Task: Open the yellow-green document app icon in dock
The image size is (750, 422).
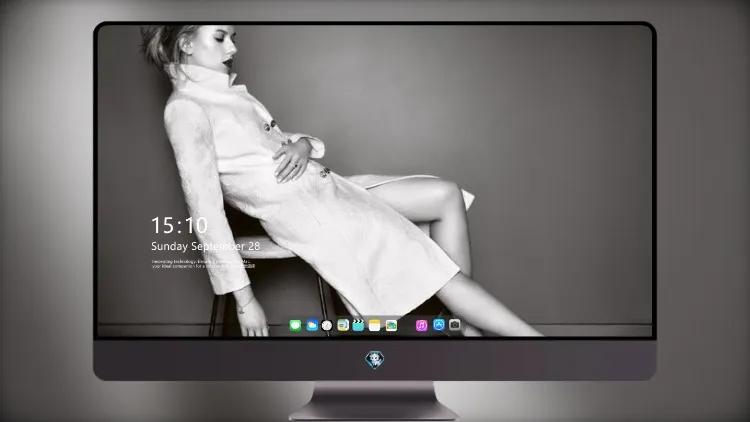Action: click(x=343, y=325)
